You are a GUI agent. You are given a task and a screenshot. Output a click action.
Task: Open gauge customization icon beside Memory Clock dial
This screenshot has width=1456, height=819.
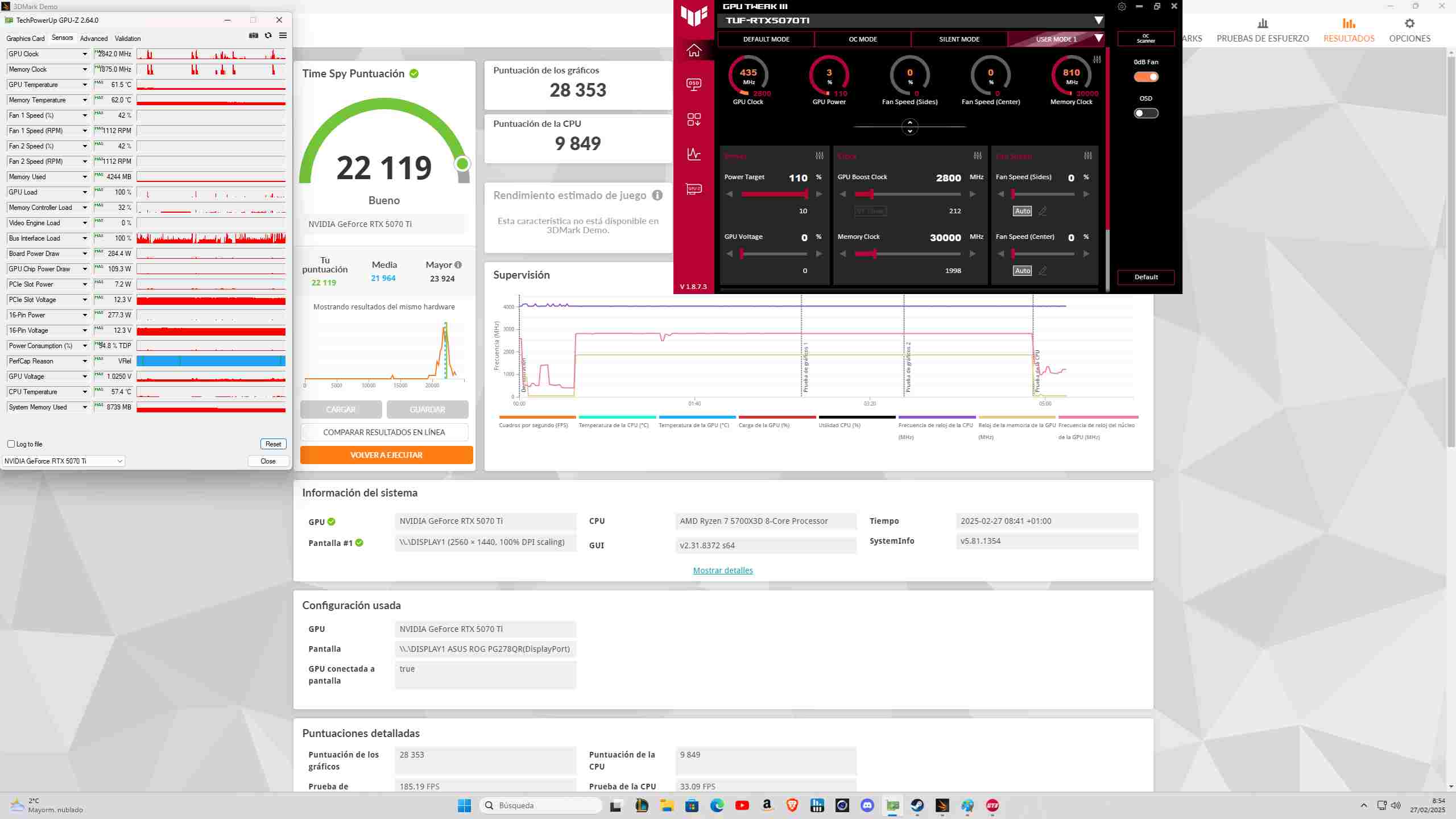pyautogui.click(x=1097, y=60)
